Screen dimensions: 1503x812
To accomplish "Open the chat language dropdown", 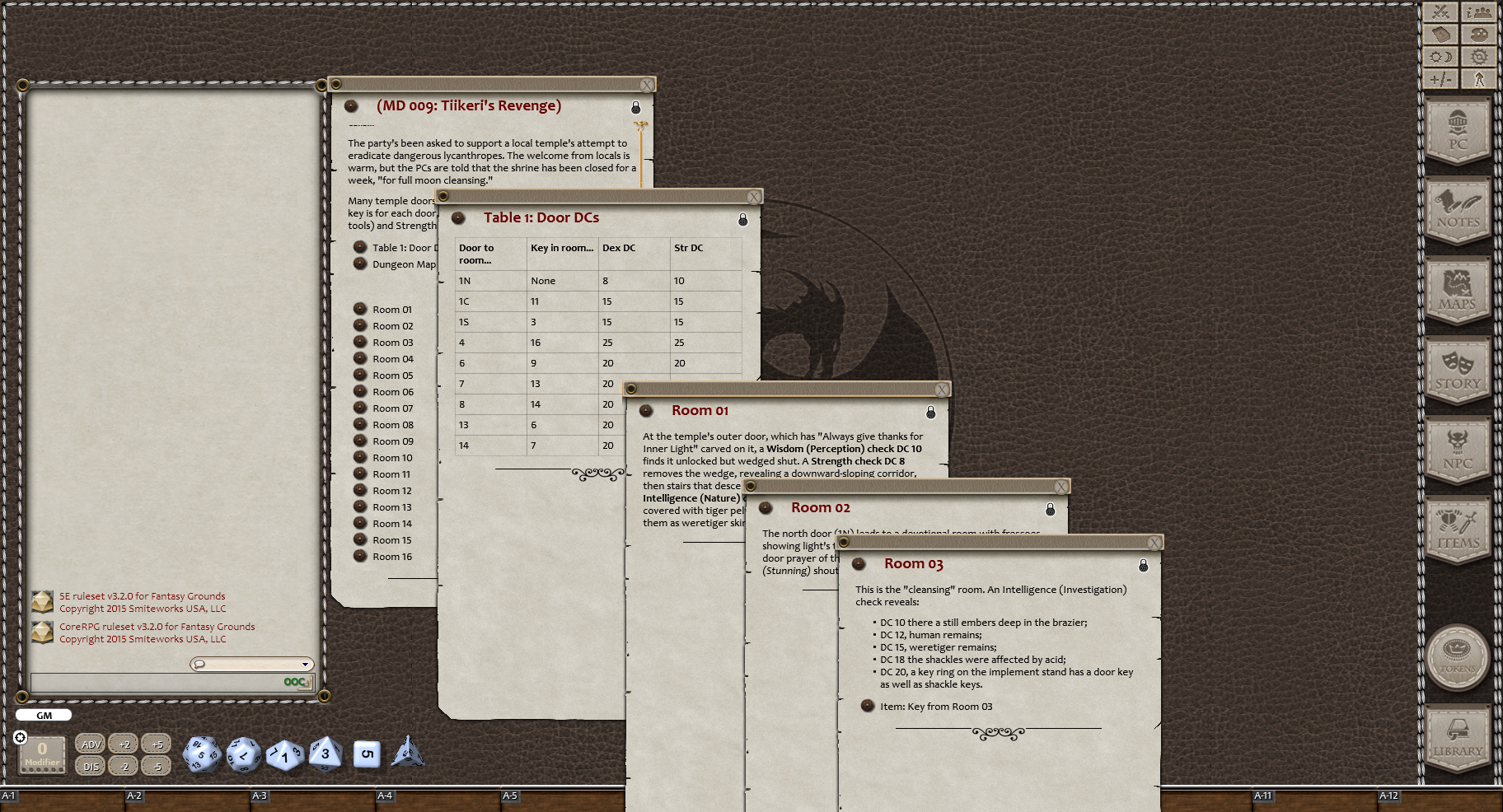I will point(306,664).
